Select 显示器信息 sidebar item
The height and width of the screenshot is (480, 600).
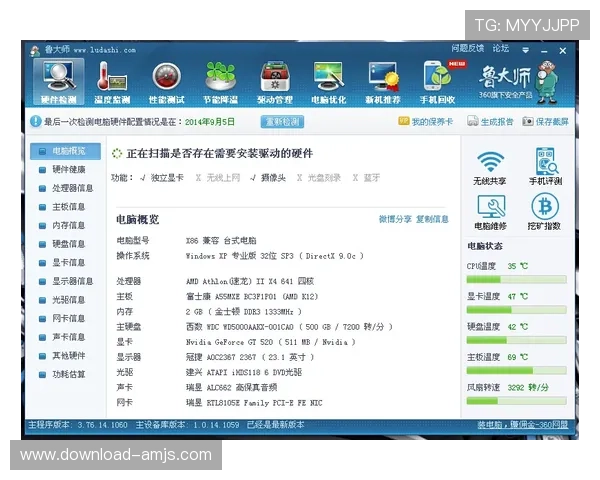pos(65,281)
